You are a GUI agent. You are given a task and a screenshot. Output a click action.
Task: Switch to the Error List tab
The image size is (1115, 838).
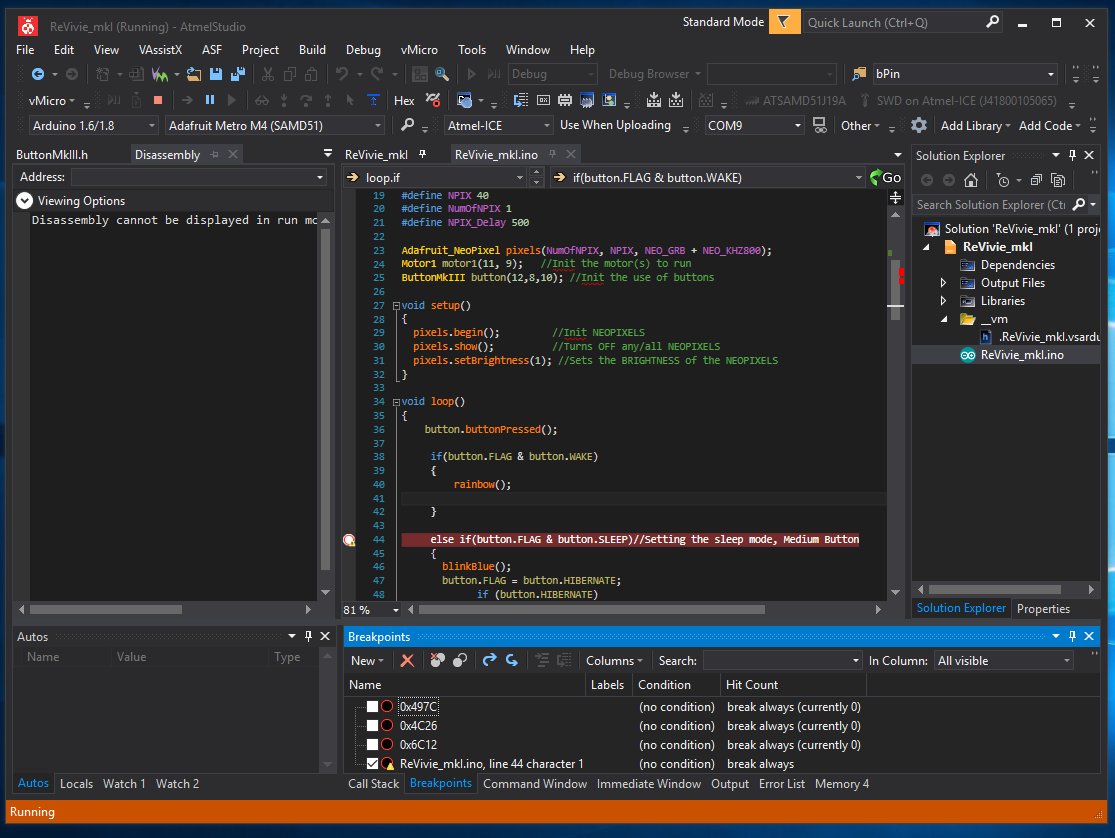[x=781, y=784]
